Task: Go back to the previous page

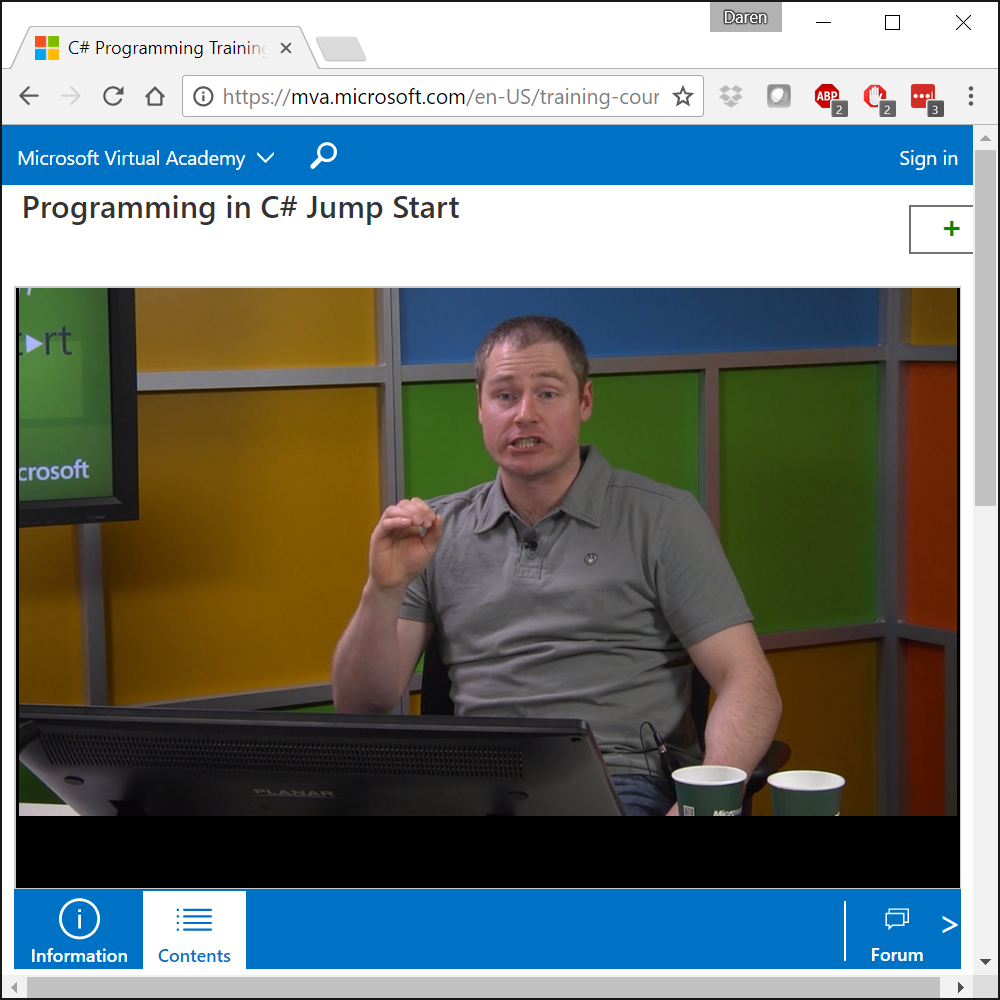Action: [x=29, y=96]
